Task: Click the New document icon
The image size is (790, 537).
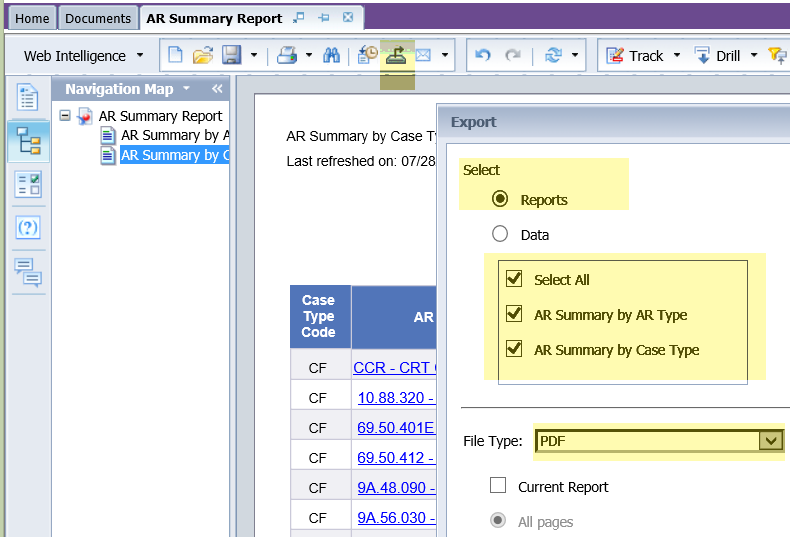Action: pos(175,55)
